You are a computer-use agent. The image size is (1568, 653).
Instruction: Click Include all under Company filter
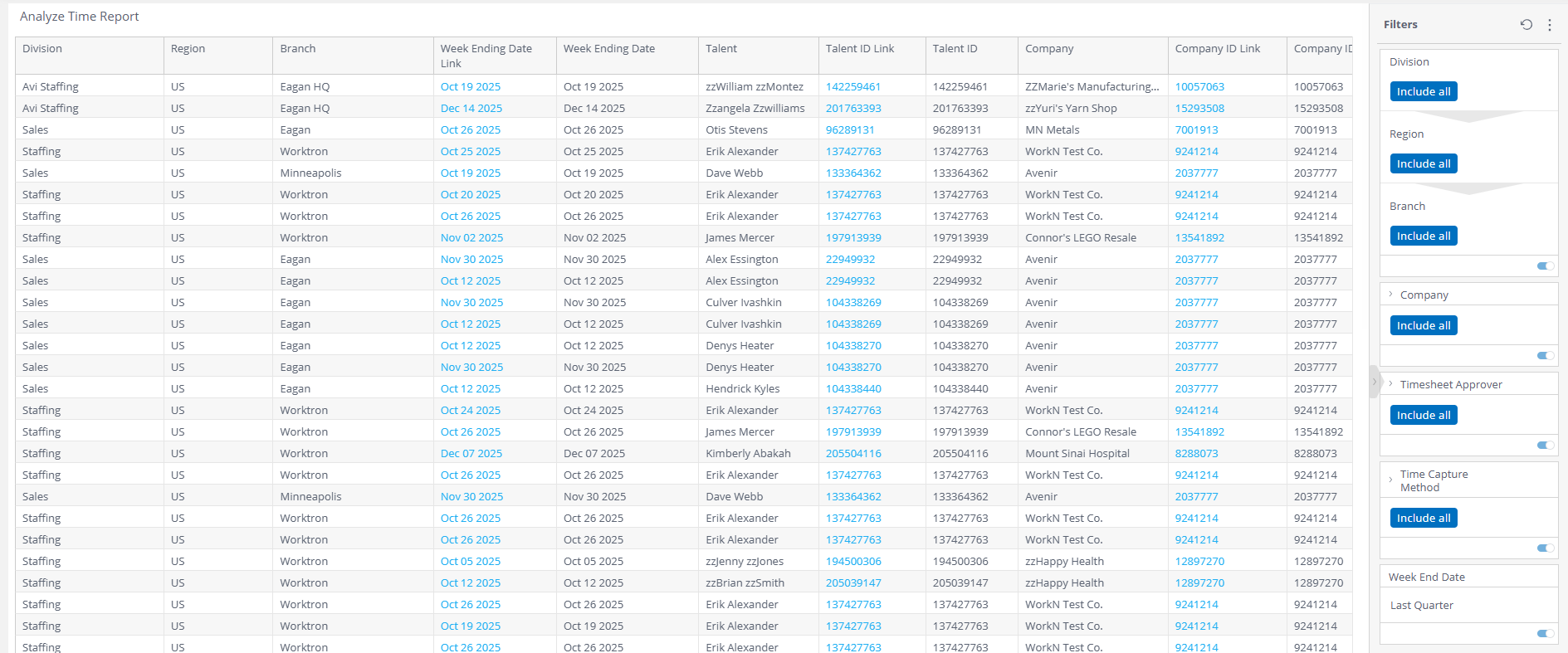[1424, 325]
